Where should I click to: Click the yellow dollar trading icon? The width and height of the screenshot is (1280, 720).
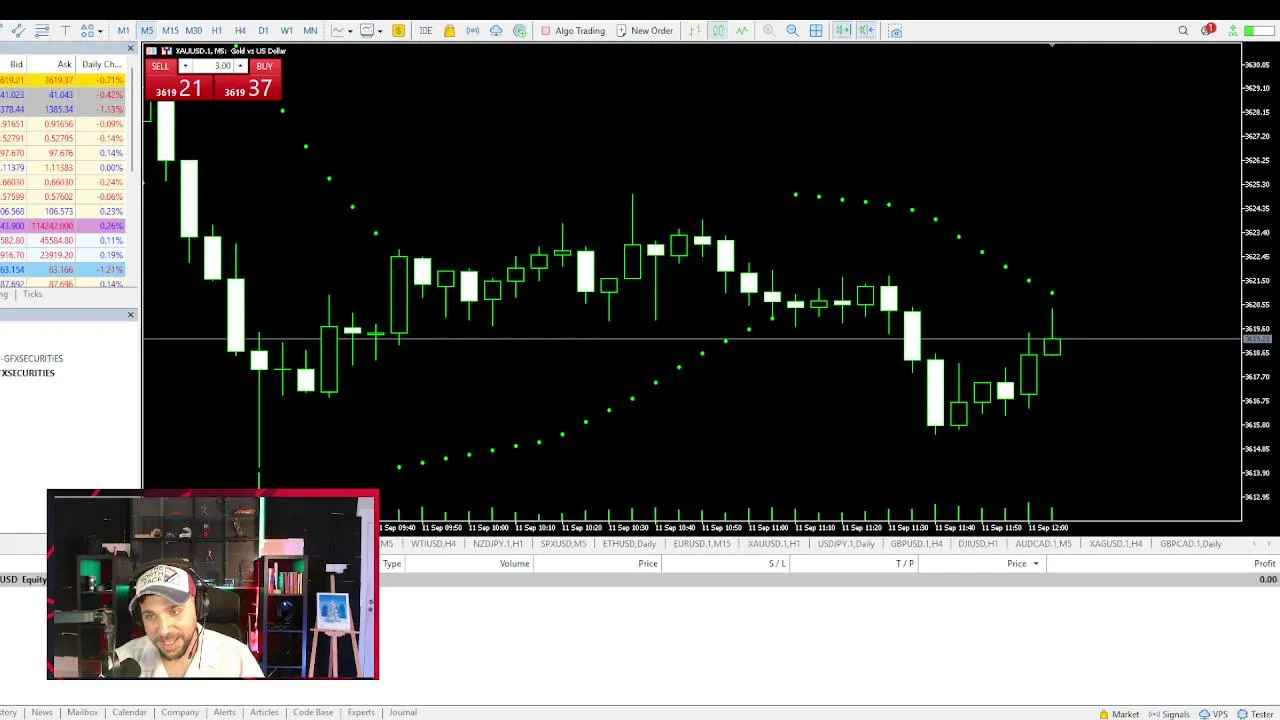[x=398, y=31]
